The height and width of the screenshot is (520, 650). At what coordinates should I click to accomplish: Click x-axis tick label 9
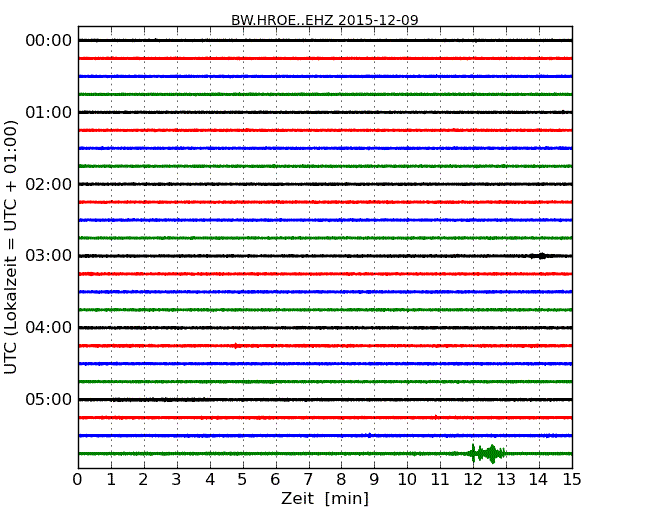click(x=374, y=480)
